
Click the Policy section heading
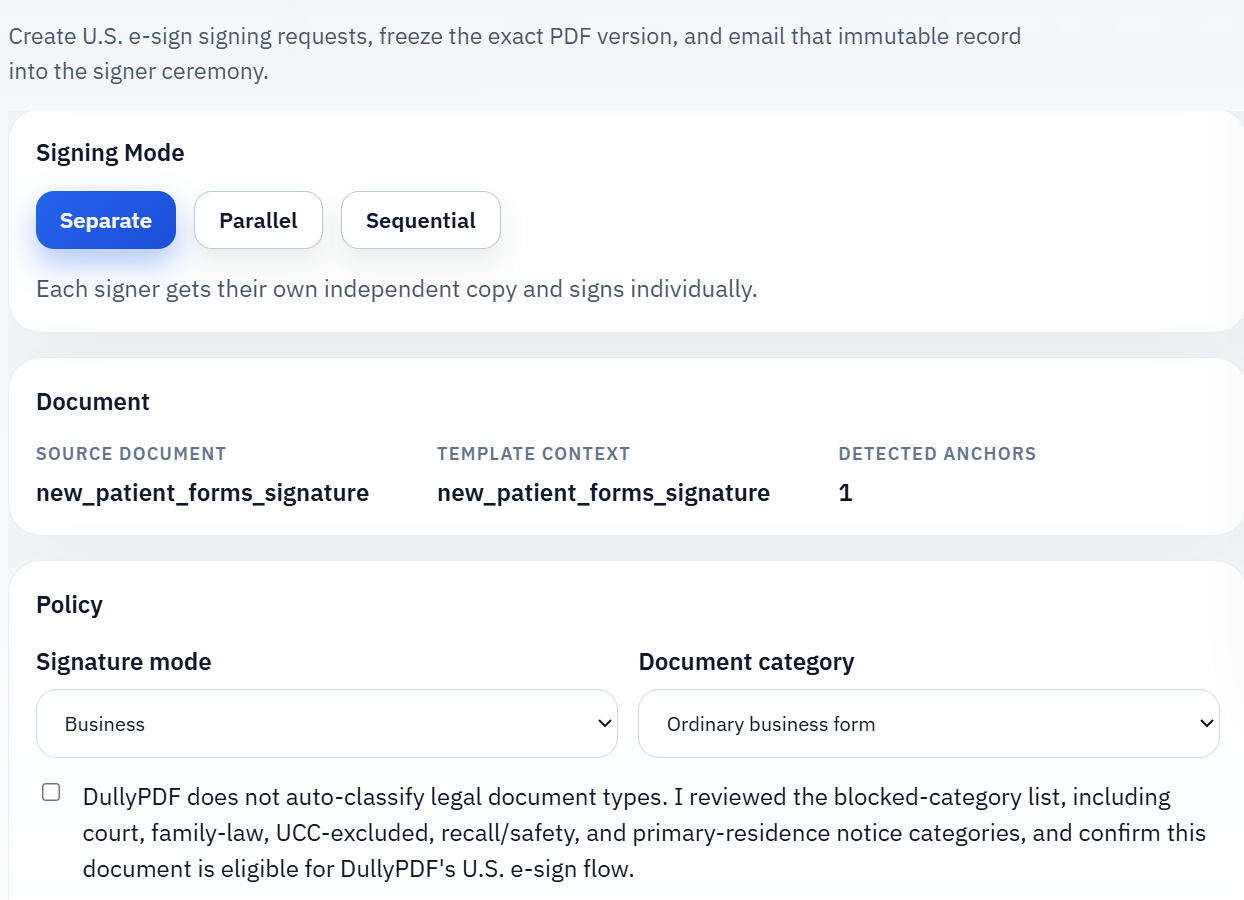[69, 604]
